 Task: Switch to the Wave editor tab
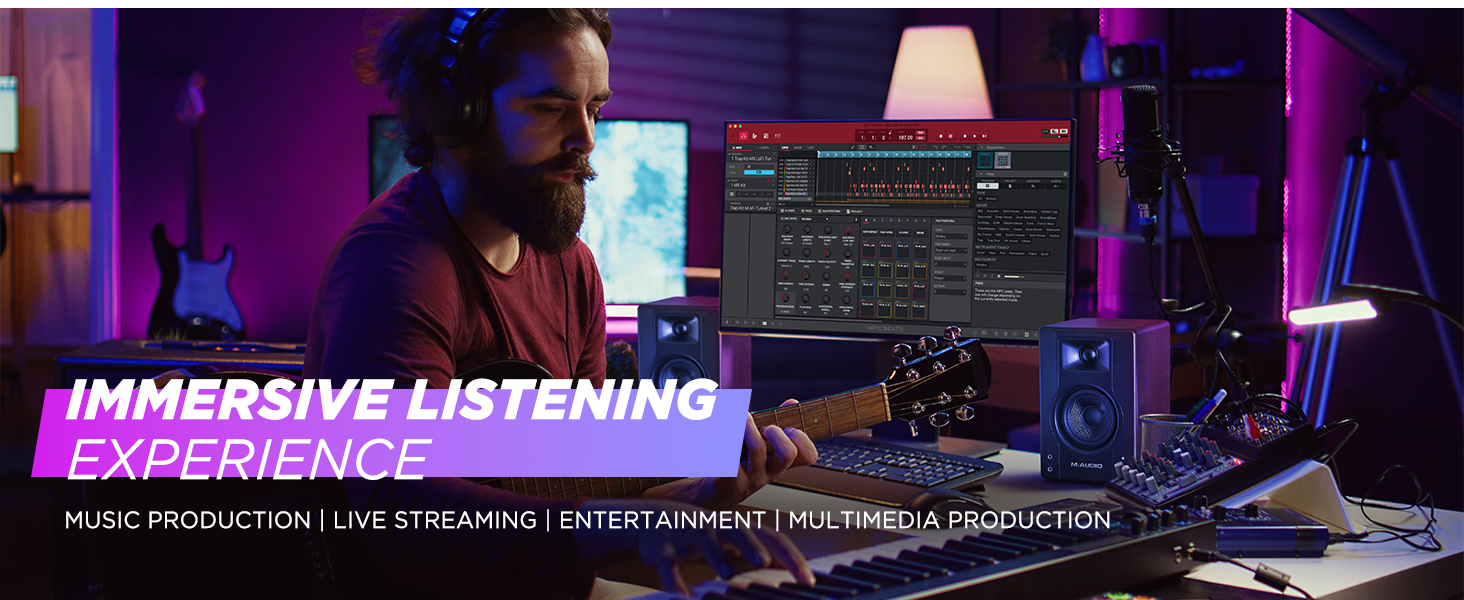pos(798,147)
